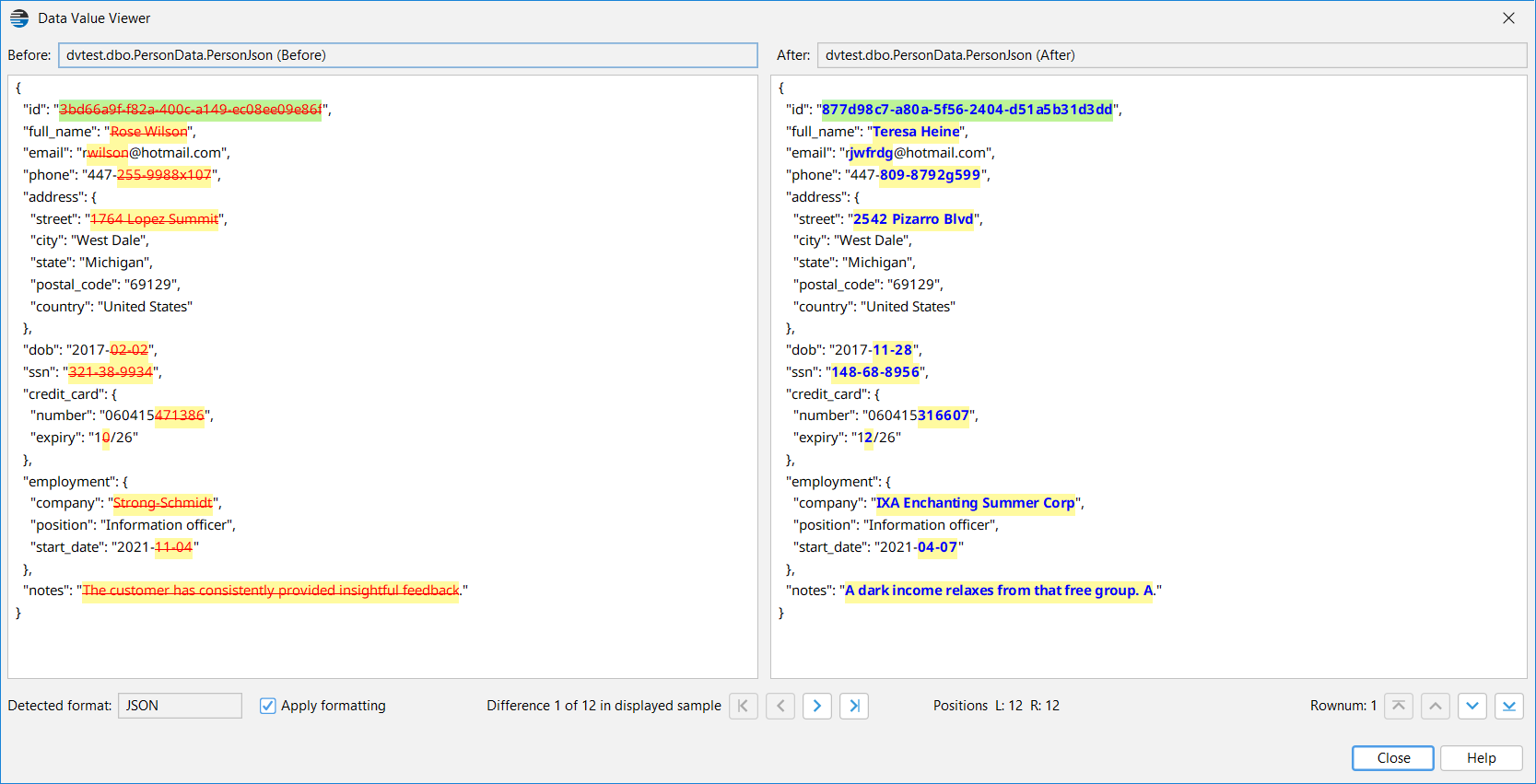
Task: Jump to last row button
Action: (x=1509, y=706)
